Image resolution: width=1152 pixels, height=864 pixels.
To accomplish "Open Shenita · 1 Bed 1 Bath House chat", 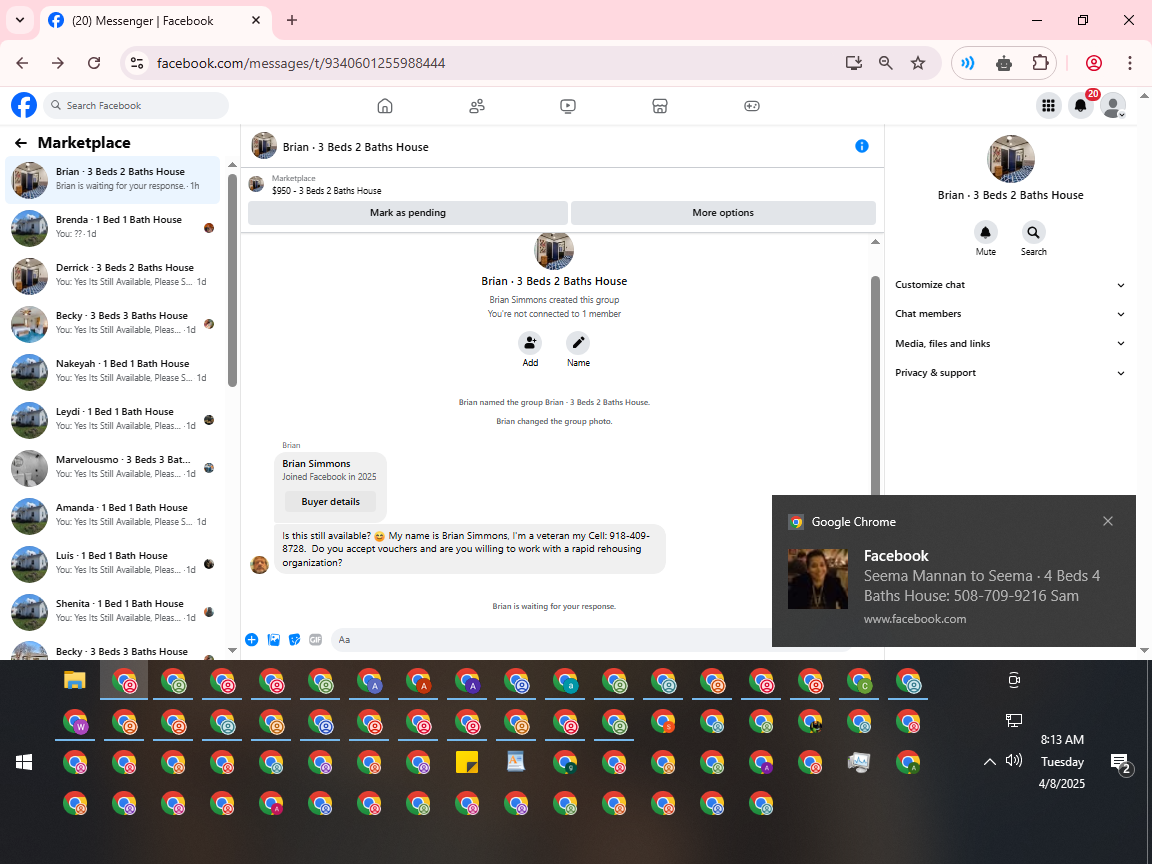I will 112,611.
